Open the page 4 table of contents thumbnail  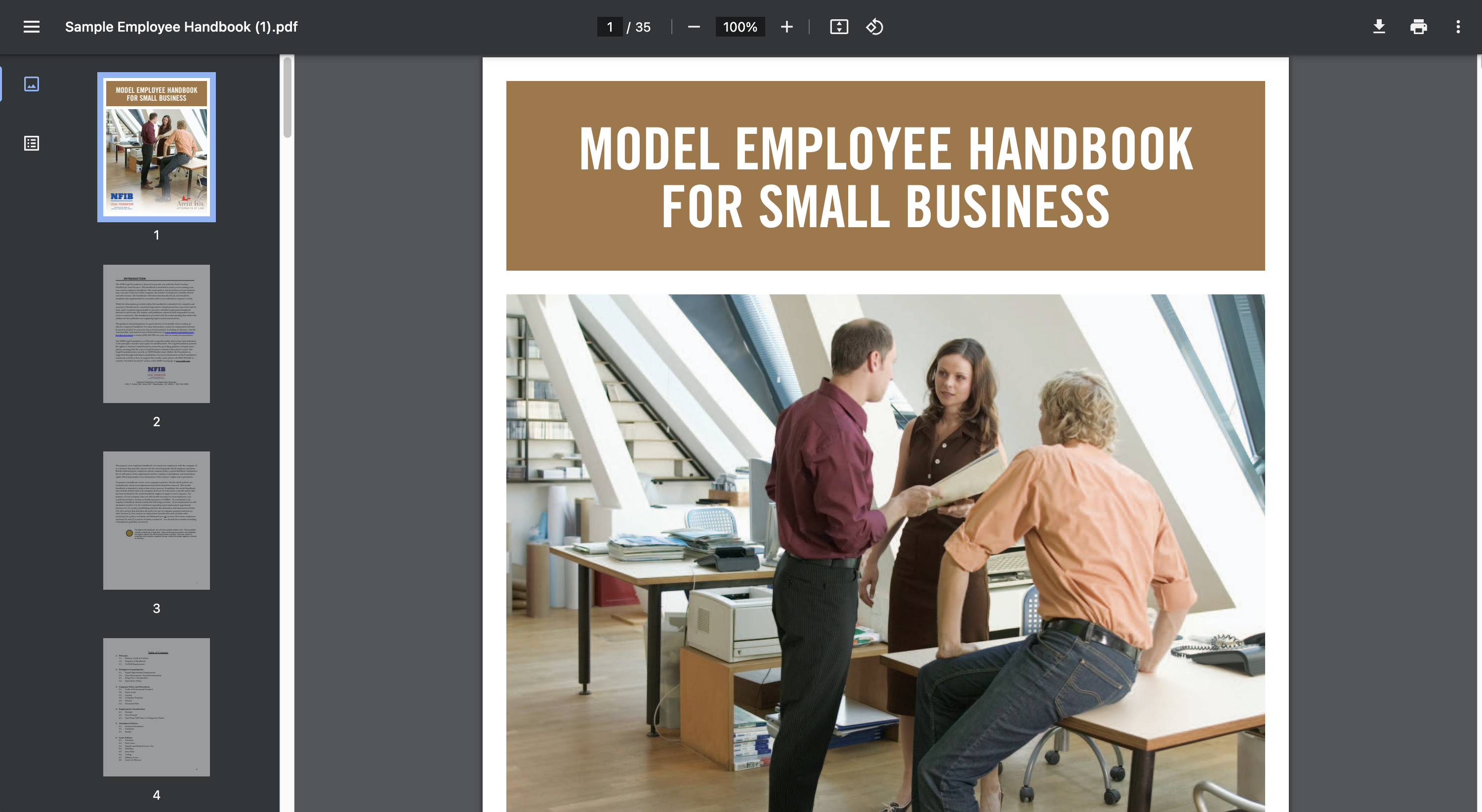pyautogui.click(x=157, y=707)
